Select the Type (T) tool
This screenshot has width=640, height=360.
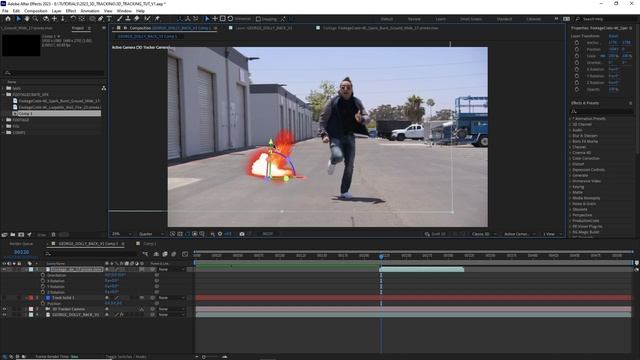109,19
